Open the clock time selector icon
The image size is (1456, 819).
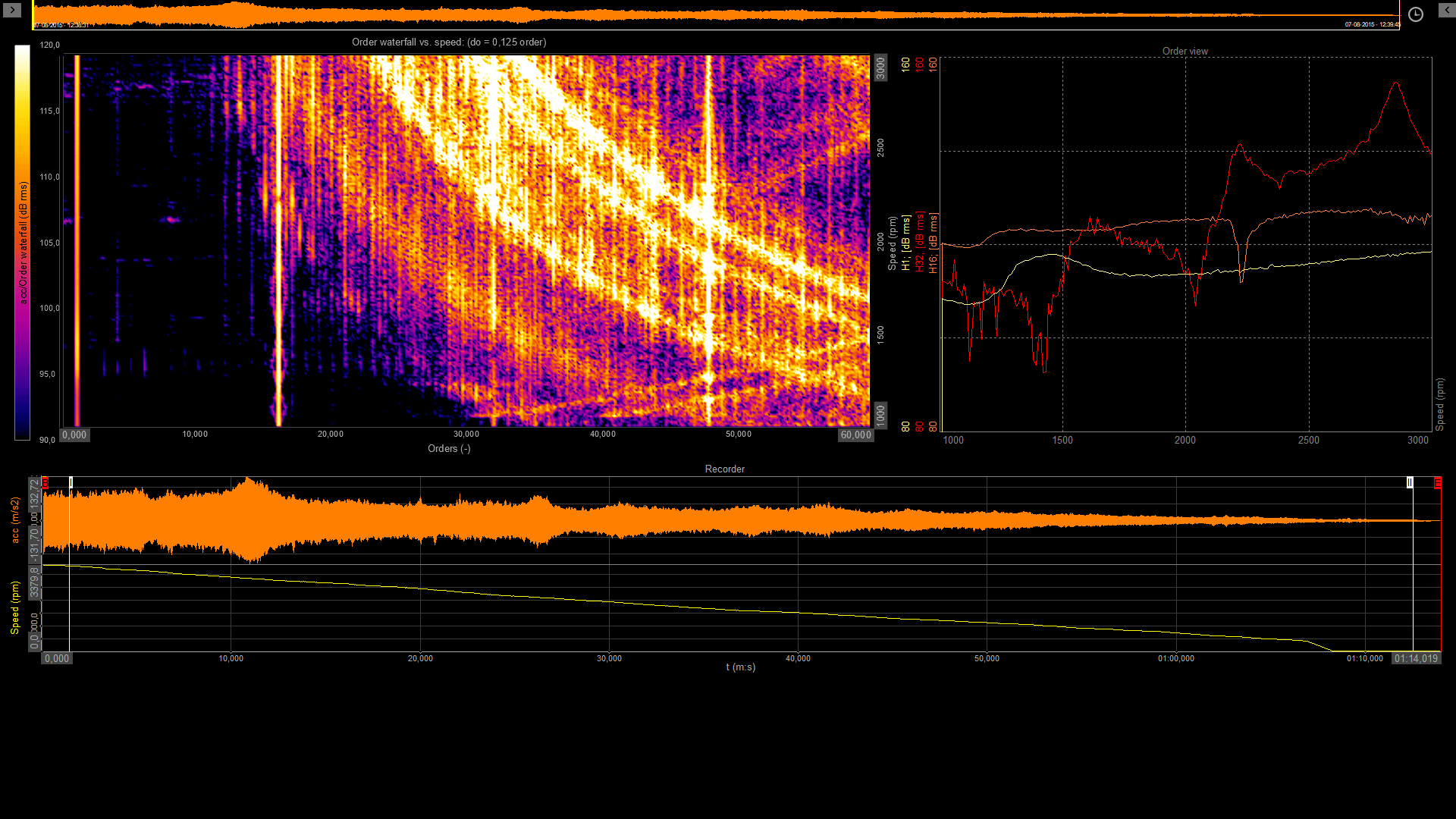coord(1415,14)
